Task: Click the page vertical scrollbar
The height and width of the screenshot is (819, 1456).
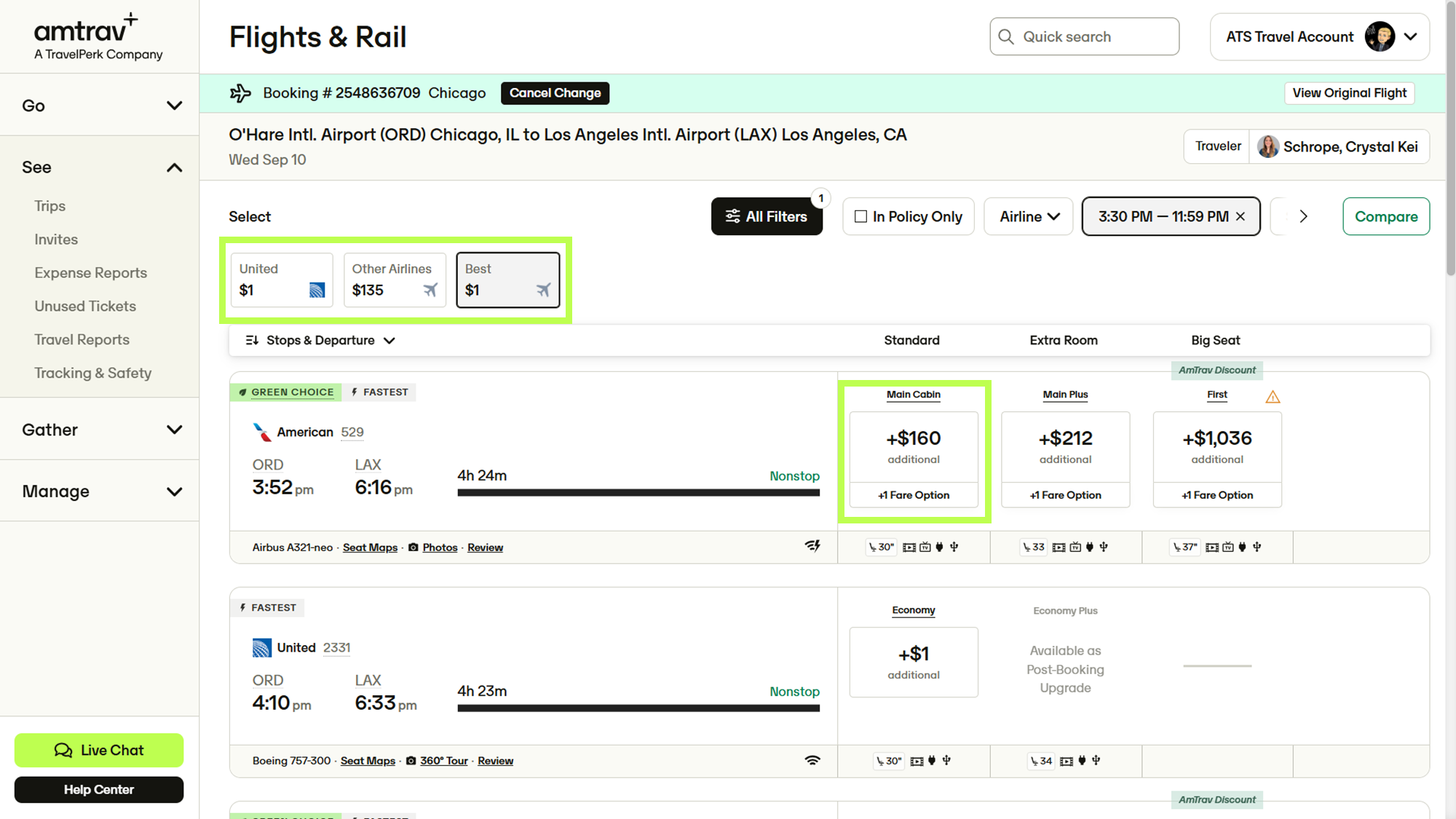Action: tap(1450, 138)
